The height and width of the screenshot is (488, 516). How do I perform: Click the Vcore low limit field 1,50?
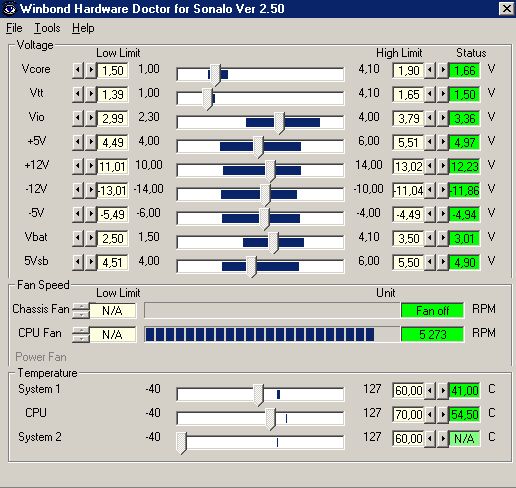113,70
